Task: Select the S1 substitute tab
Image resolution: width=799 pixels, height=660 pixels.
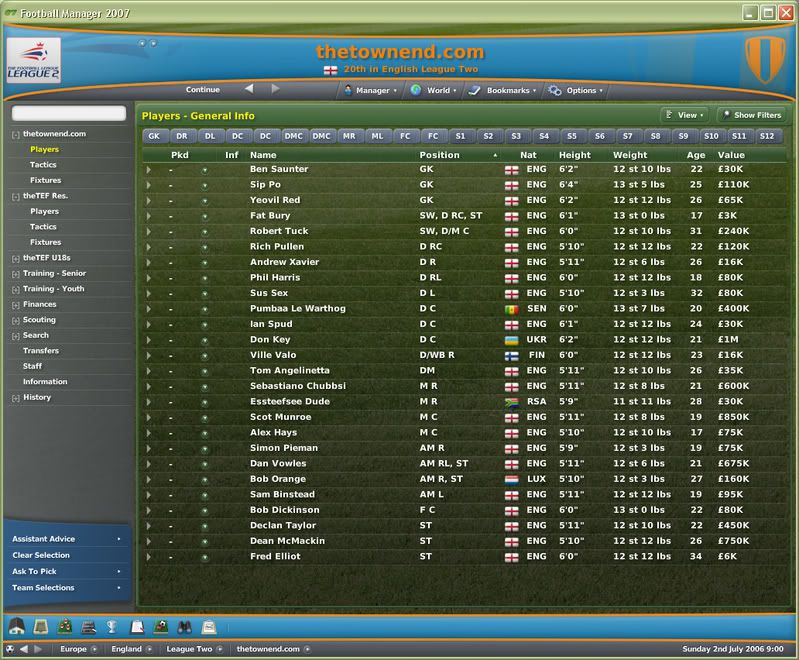Action: pyautogui.click(x=460, y=136)
